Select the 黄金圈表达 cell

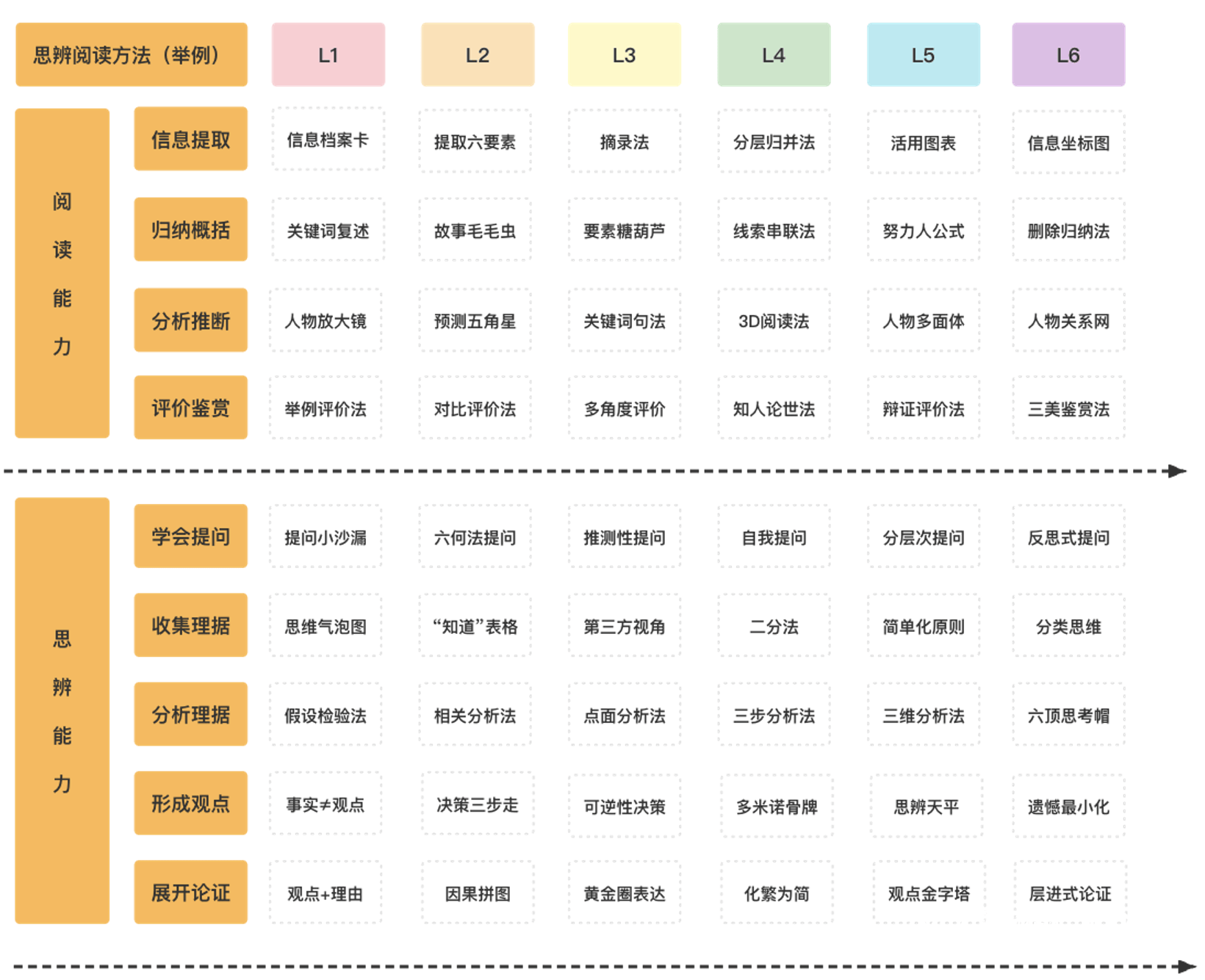click(625, 893)
